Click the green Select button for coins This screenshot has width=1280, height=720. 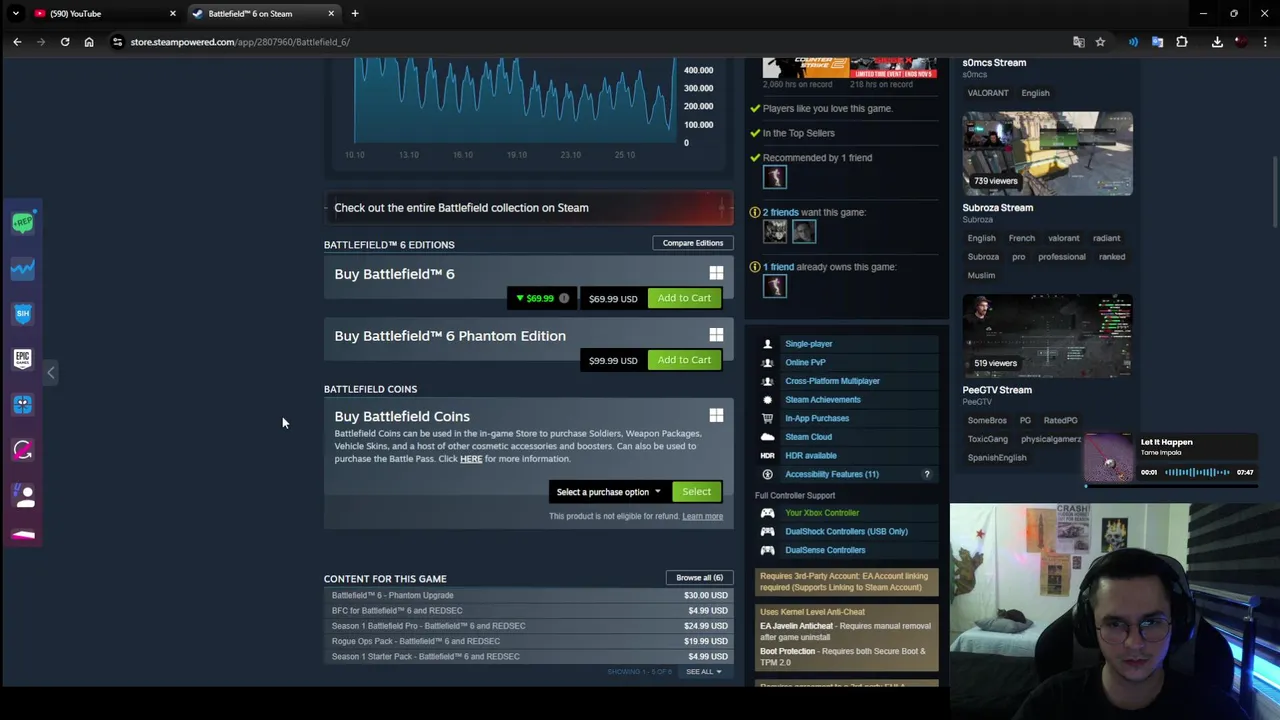(696, 492)
